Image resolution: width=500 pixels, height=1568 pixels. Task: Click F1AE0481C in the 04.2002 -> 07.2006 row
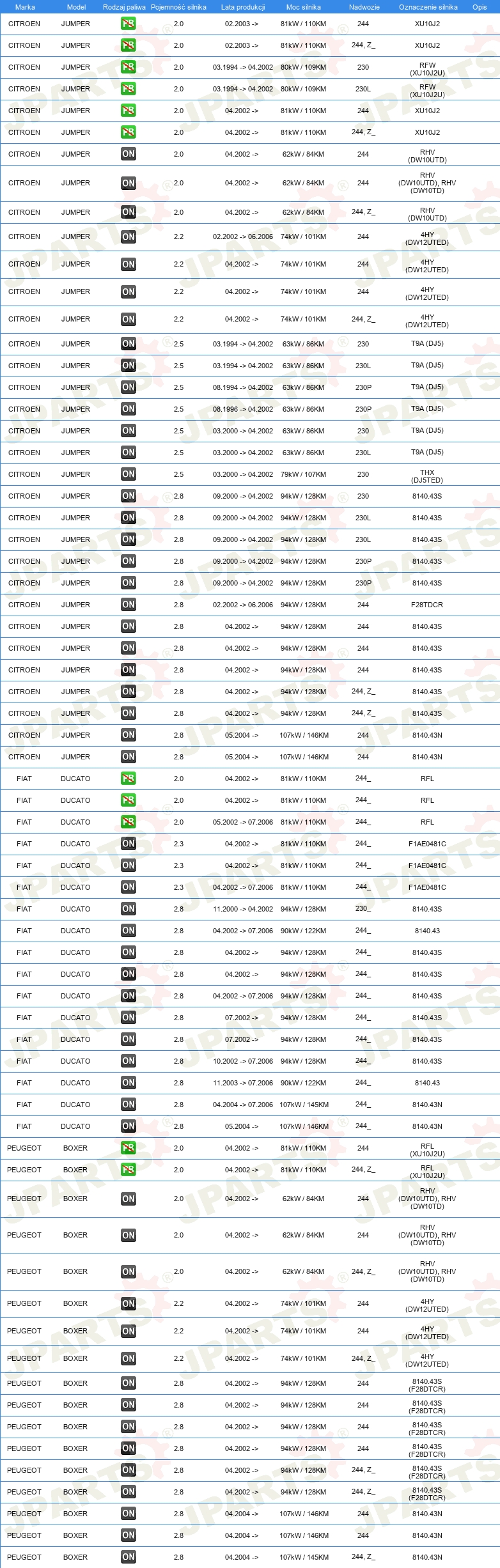click(x=427, y=887)
